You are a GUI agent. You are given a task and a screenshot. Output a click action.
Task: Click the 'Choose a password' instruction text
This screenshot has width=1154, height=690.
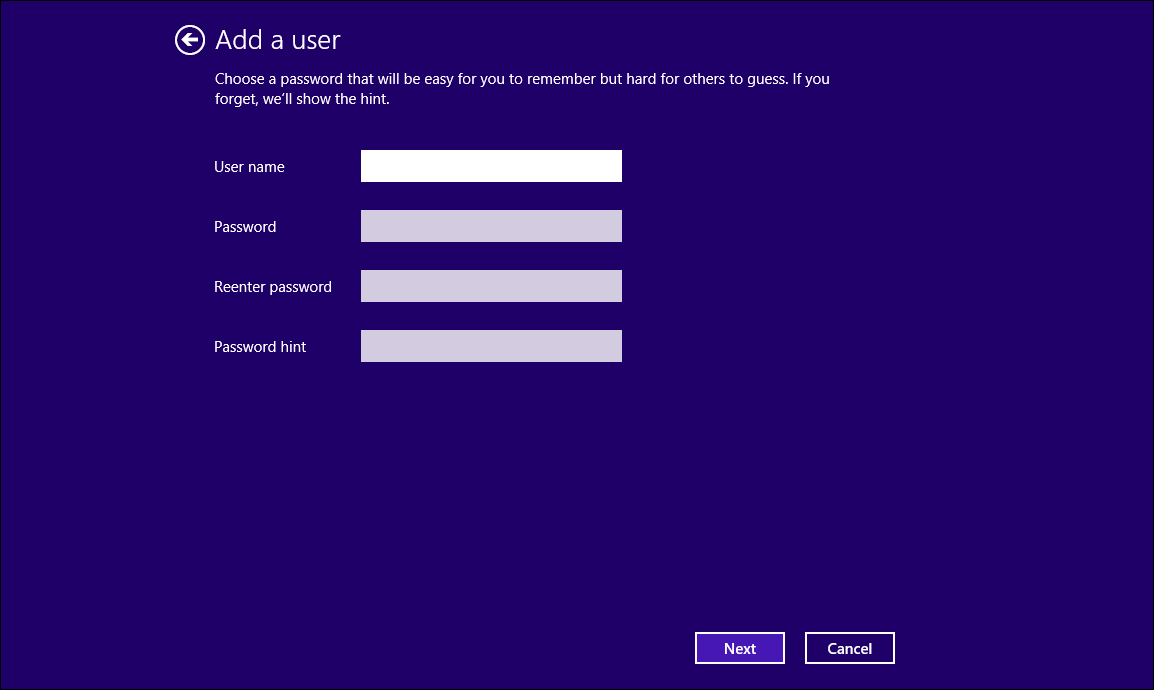(522, 88)
